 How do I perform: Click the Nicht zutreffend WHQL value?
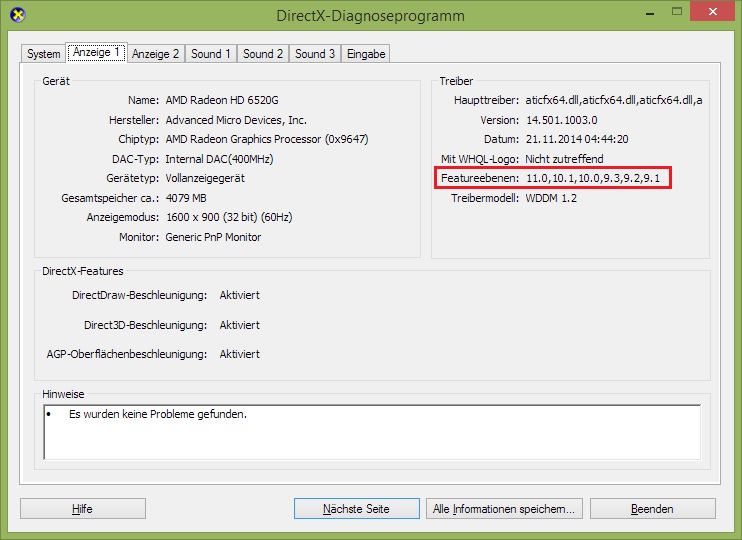[564, 159]
